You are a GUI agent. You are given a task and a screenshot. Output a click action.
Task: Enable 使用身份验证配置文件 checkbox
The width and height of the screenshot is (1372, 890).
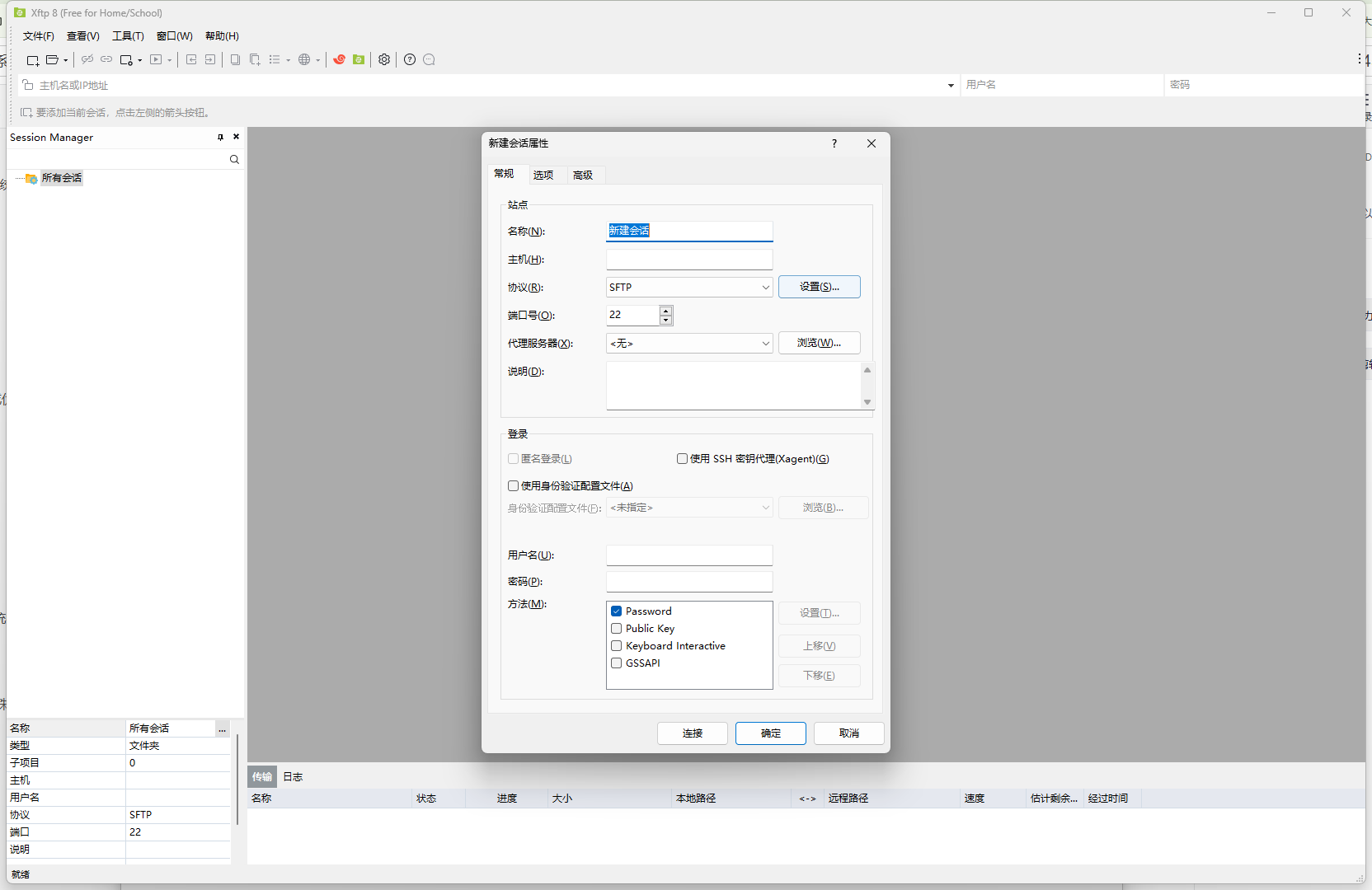pos(513,486)
